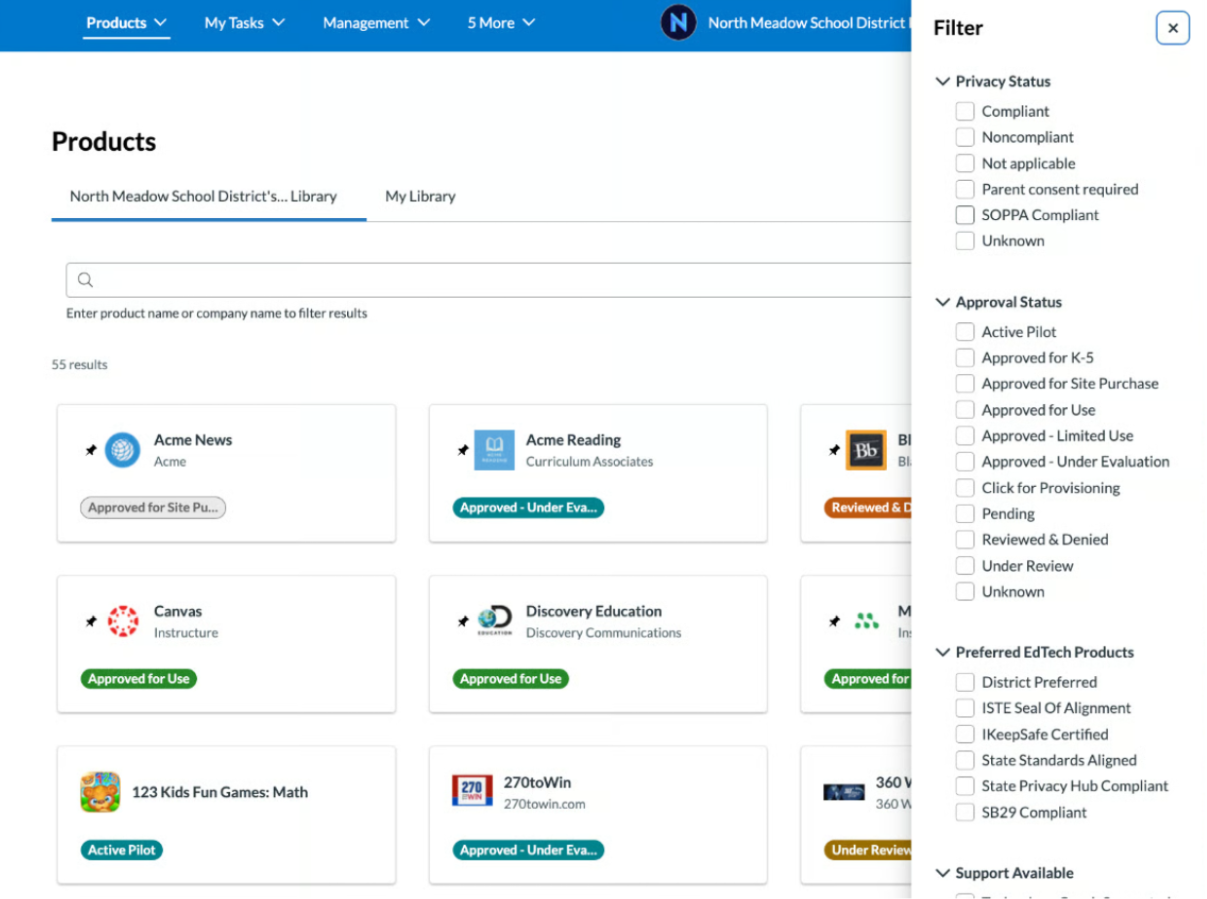The width and height of the screenshot is (1207, 899).
Task: Click the pin icon beside green dots logo
Action: pos(834,621)
